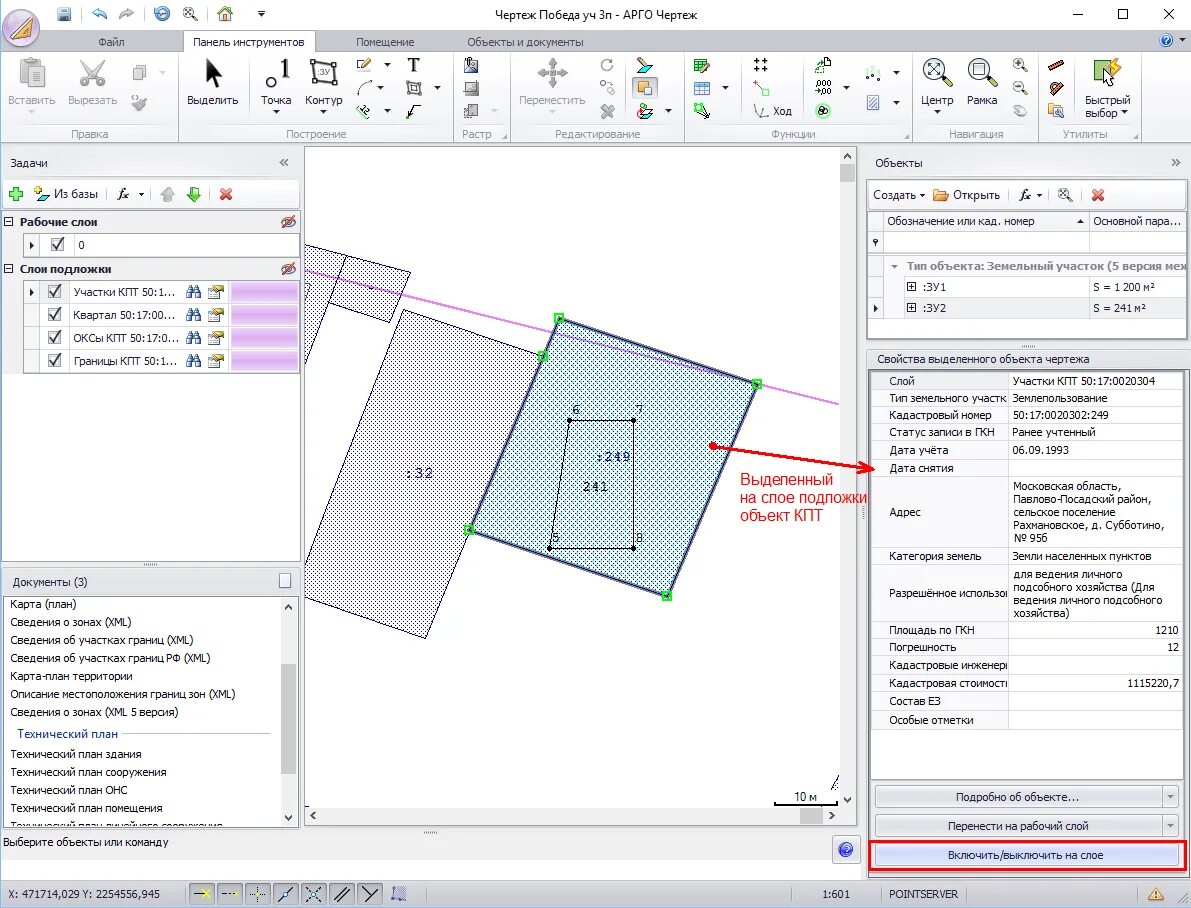
Task: Collapse the Объекты panel with double chevron
Action: click(1176, 163)
